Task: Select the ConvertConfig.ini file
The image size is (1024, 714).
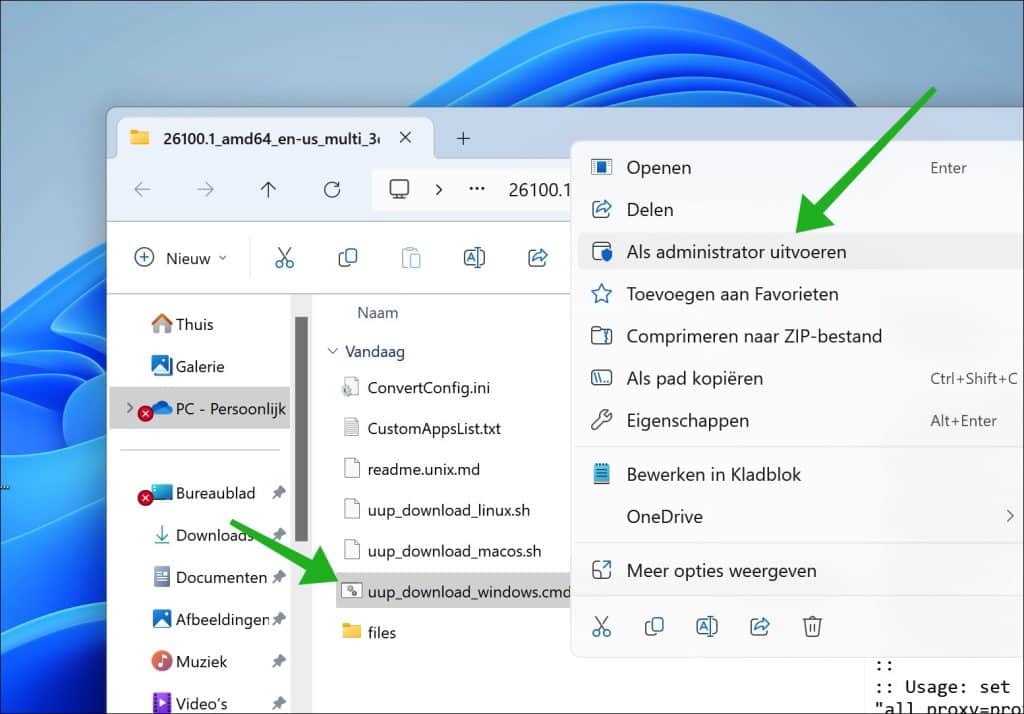Action: [416, 387]
